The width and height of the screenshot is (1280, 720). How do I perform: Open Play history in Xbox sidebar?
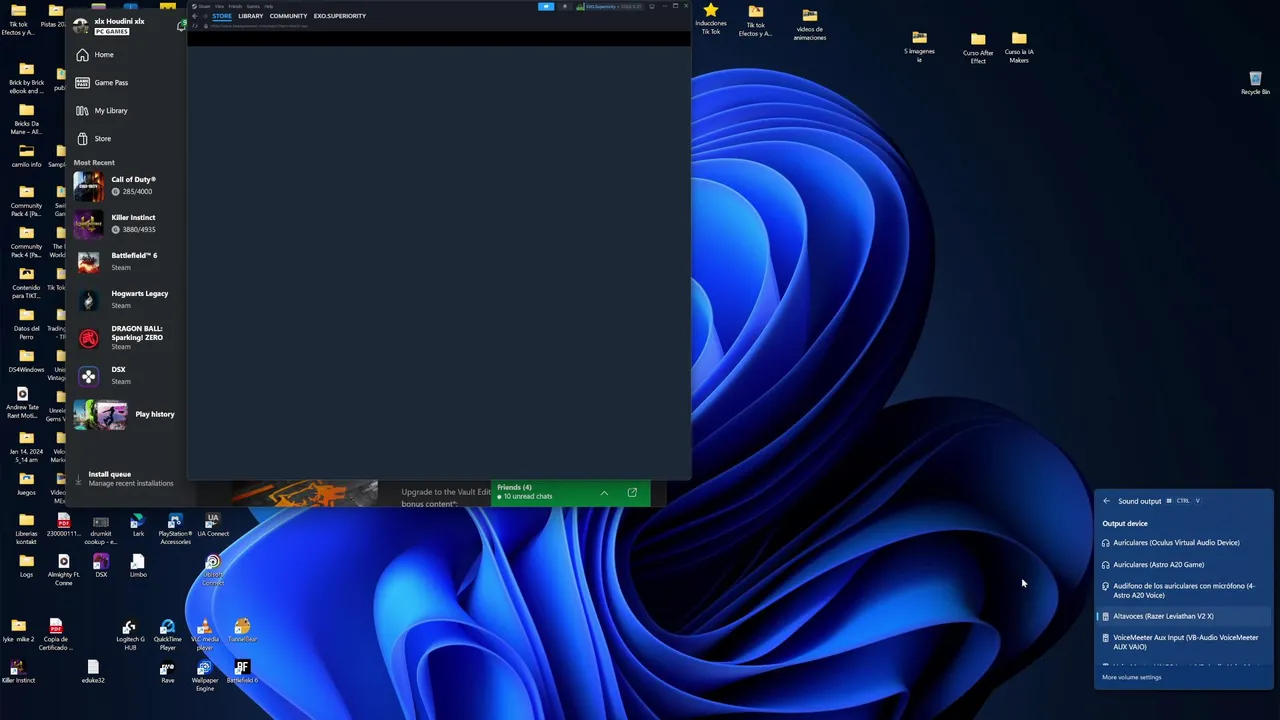tap(127, 414)
